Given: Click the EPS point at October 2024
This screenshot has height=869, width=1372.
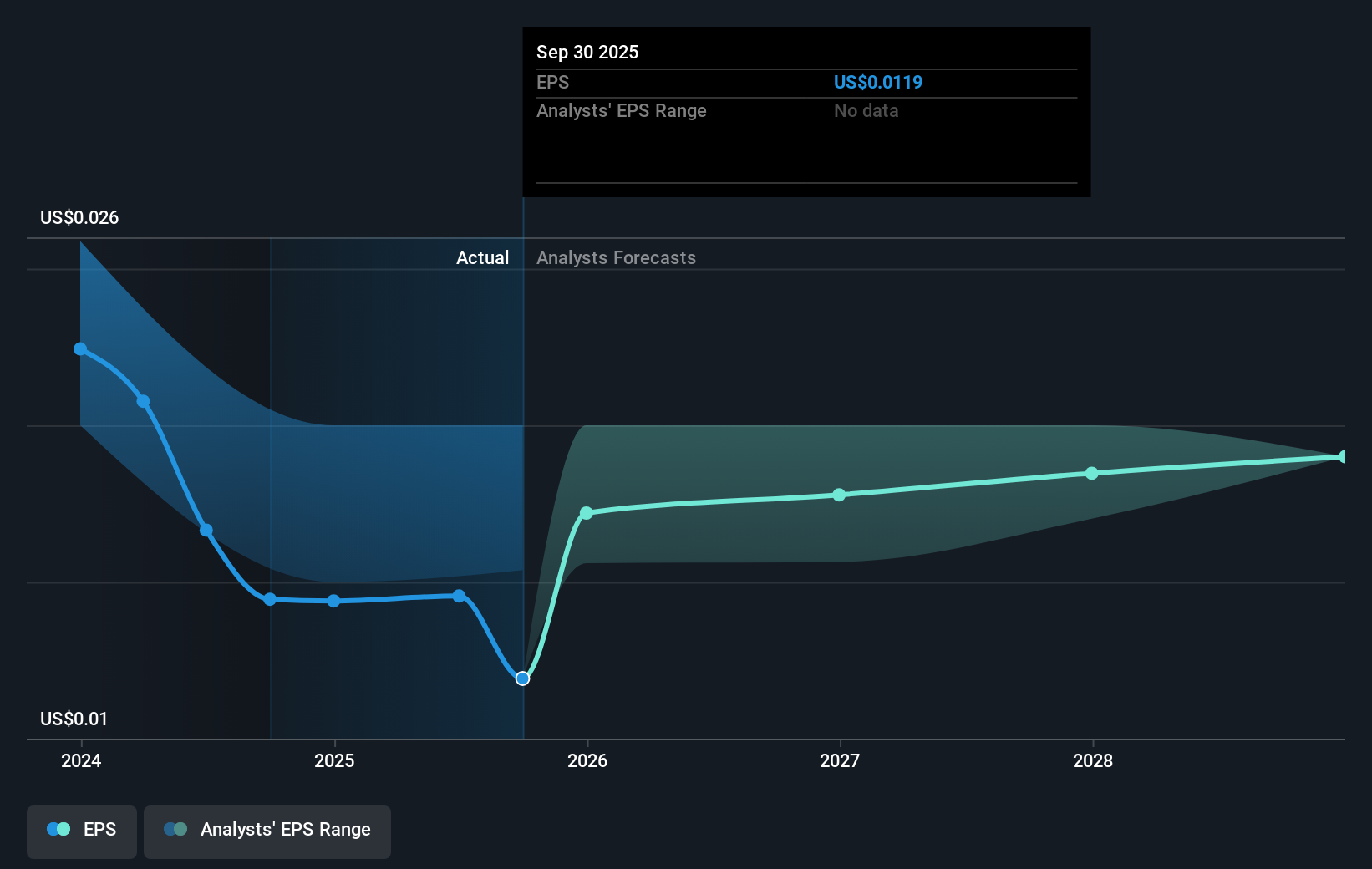Looking at the screenshot, I should coord(270,600).
